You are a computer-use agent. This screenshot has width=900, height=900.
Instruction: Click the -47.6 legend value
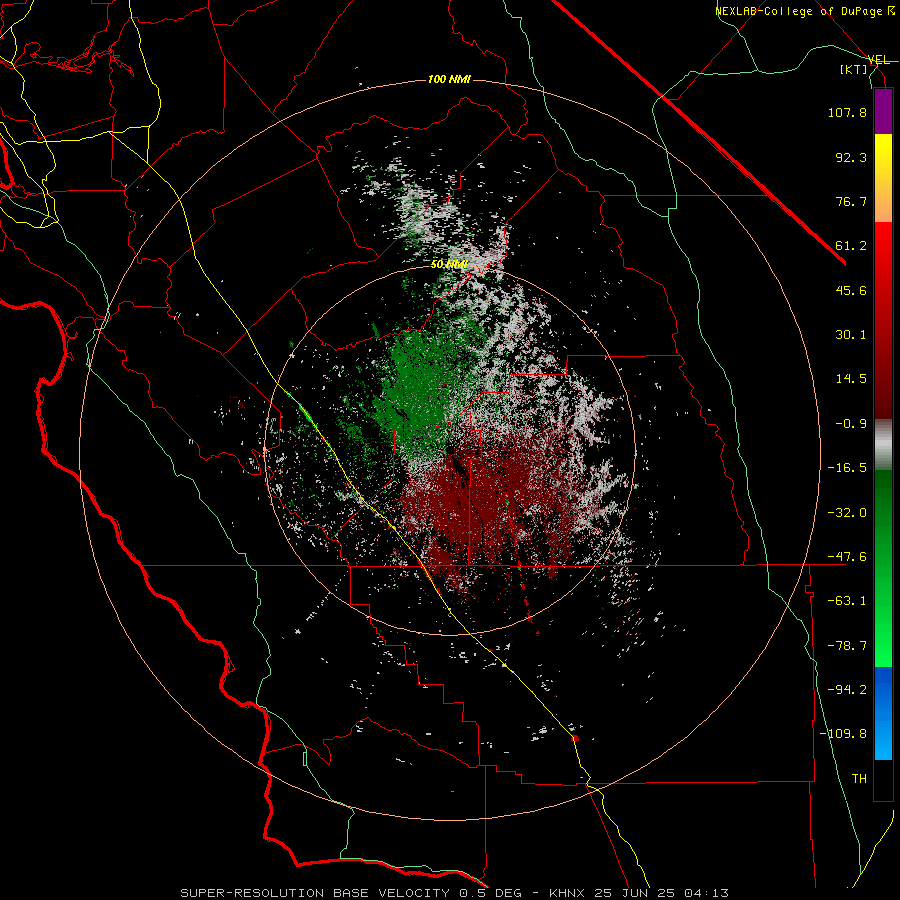pyautogui.click(x=847, y=557)
